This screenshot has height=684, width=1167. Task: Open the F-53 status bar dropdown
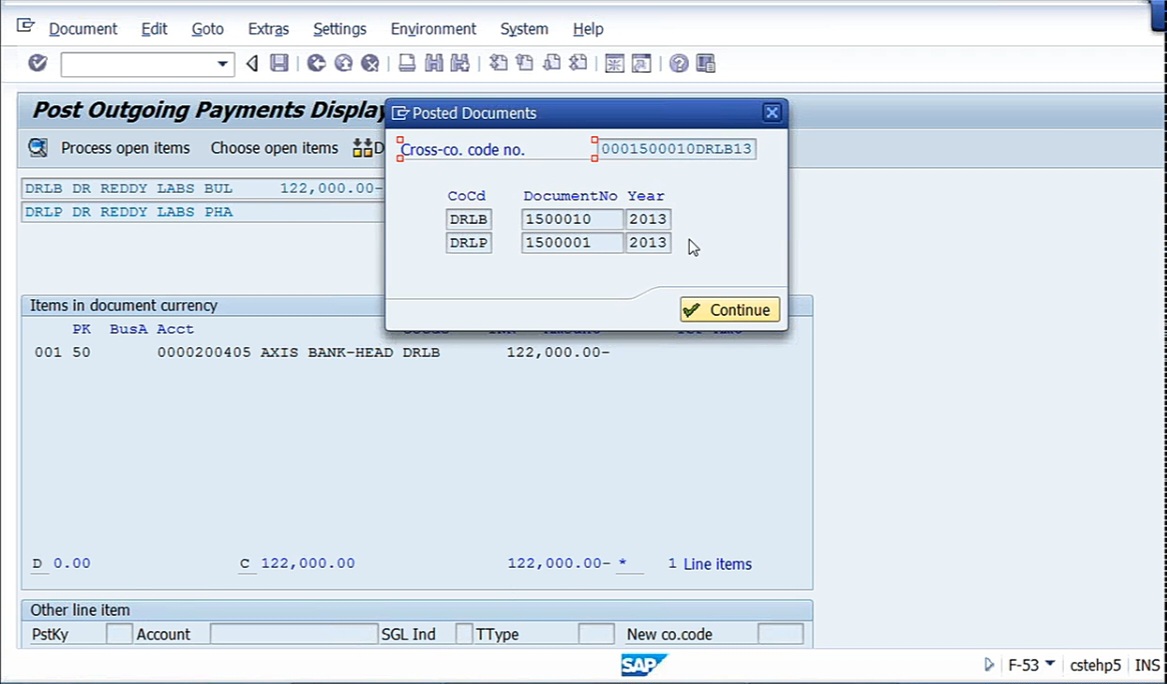pyautogui.click(x=1050, y=663)
